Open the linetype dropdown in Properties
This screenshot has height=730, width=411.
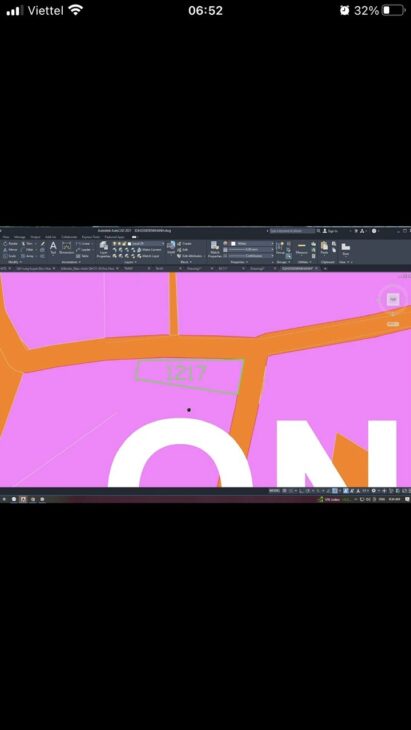[x=251, y=256]
